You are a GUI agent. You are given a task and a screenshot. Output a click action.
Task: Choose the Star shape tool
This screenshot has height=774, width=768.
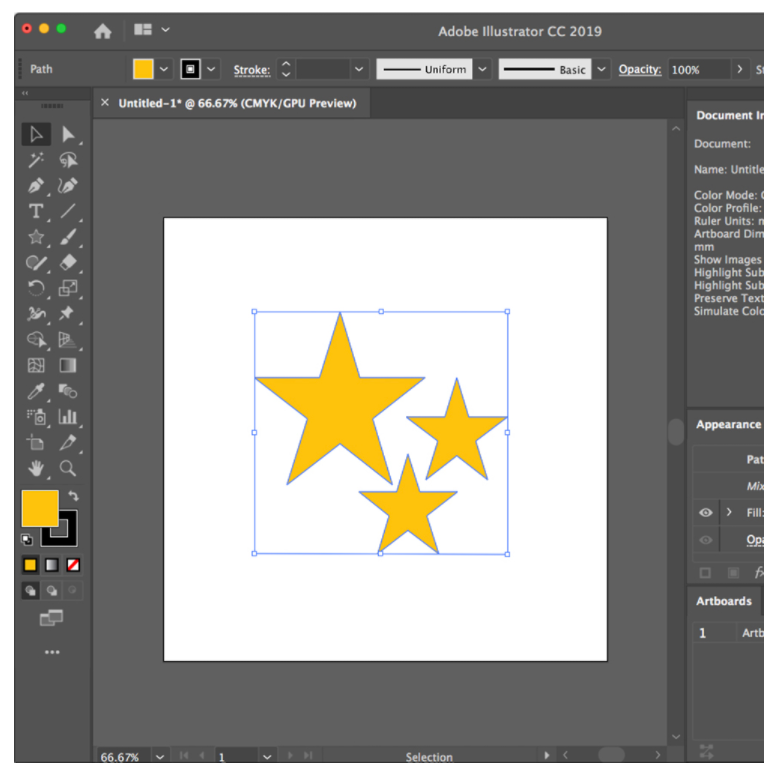click(36, 237)
